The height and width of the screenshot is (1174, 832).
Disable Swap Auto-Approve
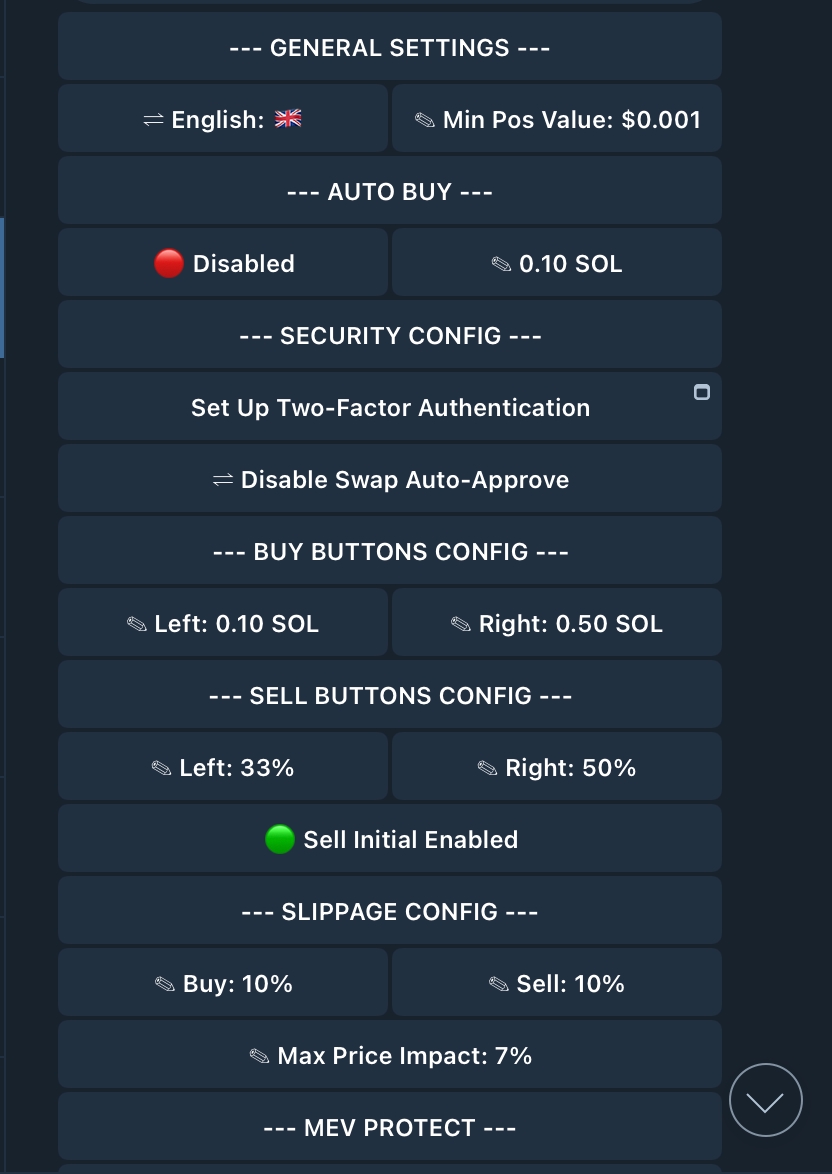390,479
